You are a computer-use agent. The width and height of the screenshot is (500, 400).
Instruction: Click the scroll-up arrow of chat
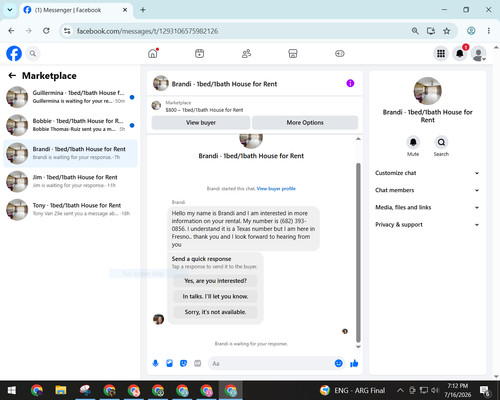[358, 139]
